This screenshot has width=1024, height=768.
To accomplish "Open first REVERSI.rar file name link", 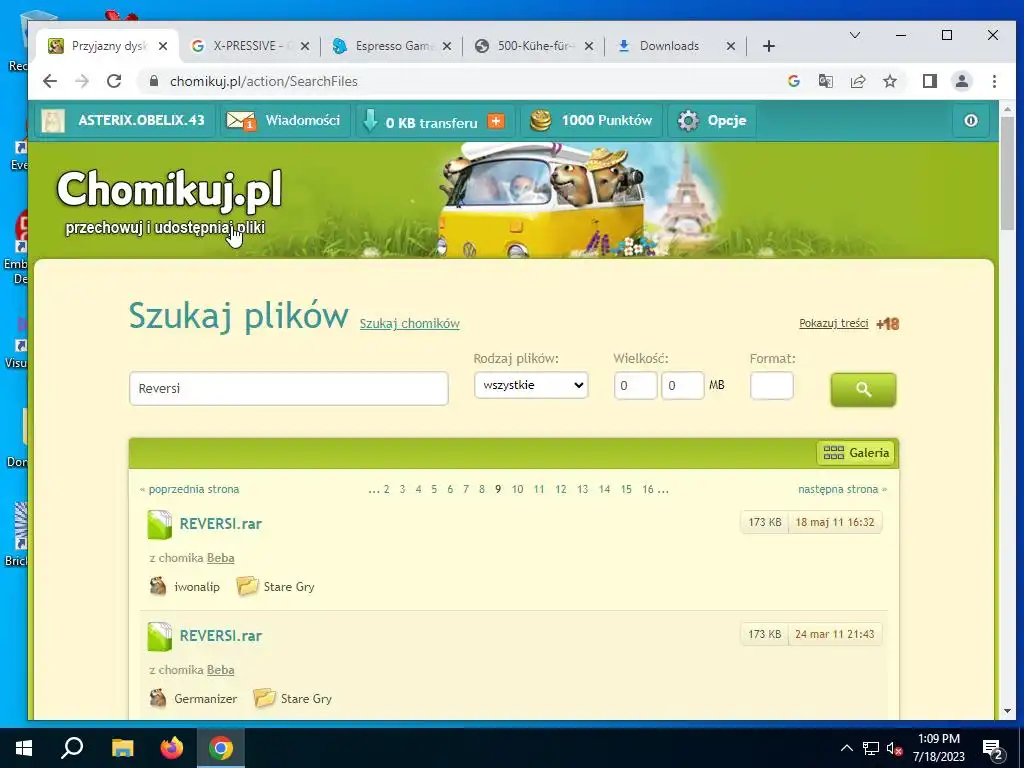I will pyautogui.click(x=221, y=524).
